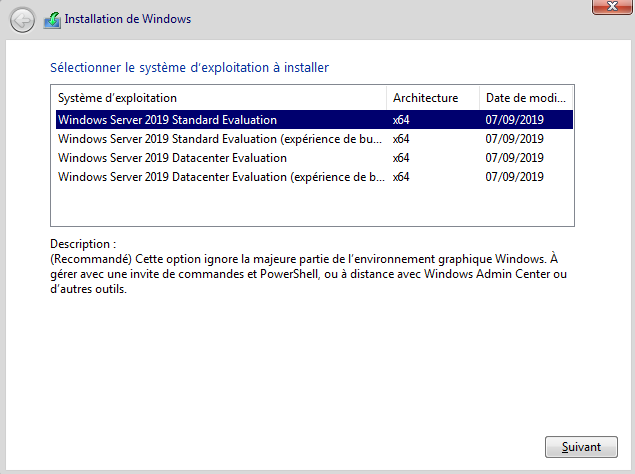635x474 pixels.
Task: Click the Date de modification column header
Action: (526, 98)
